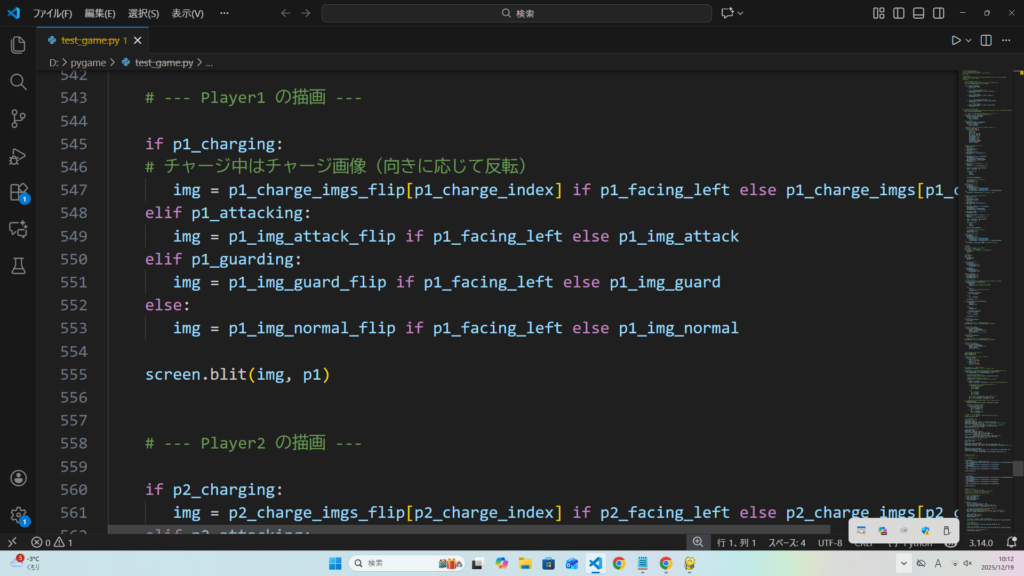1024x576 pixels.
Task: Open the Search view in activity bar
Action: point(17,82)
